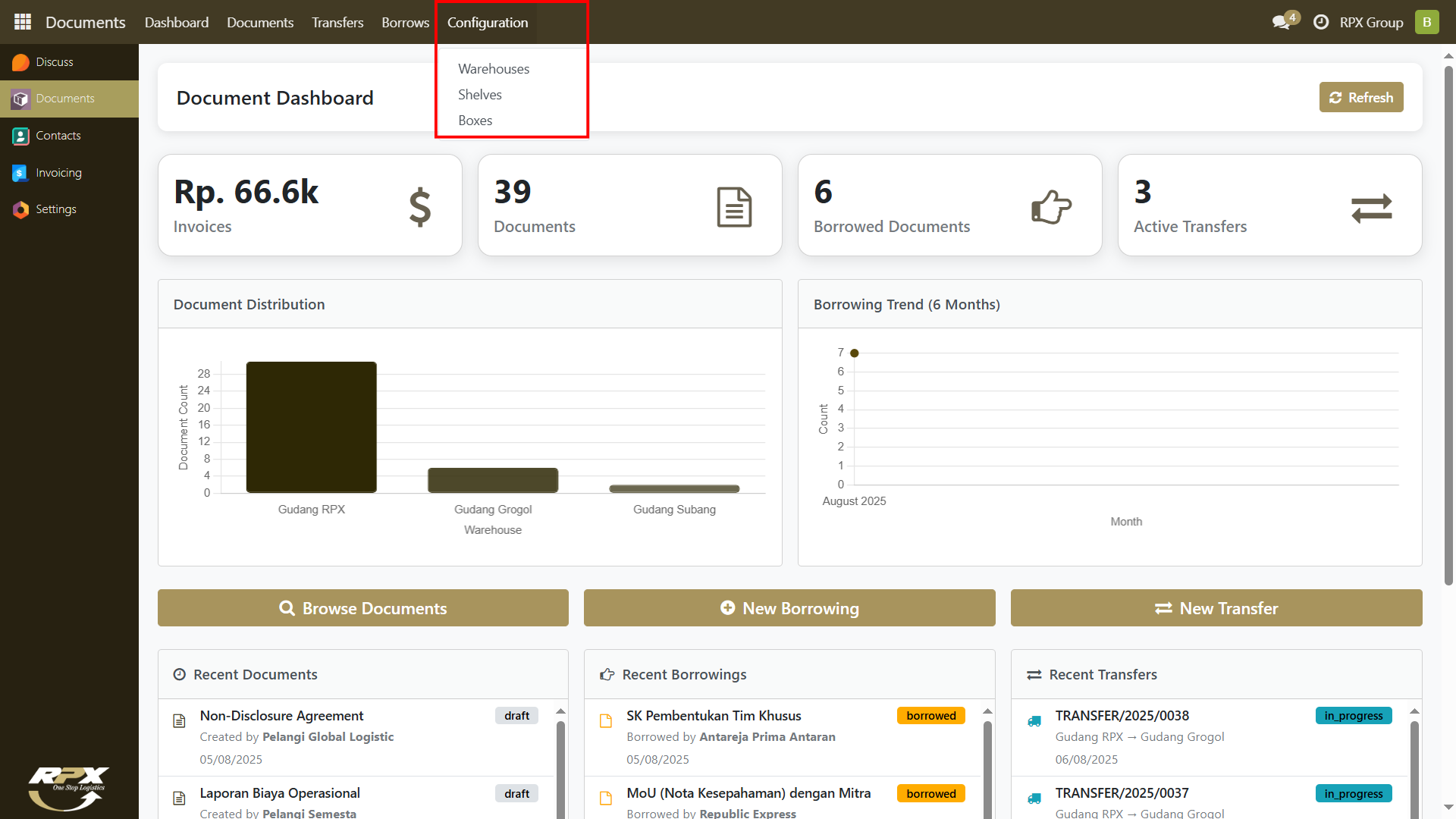Click the Refresh button
This screenshot has height=819, width=1456.
pyautogui.click(x=1361, y=98)
